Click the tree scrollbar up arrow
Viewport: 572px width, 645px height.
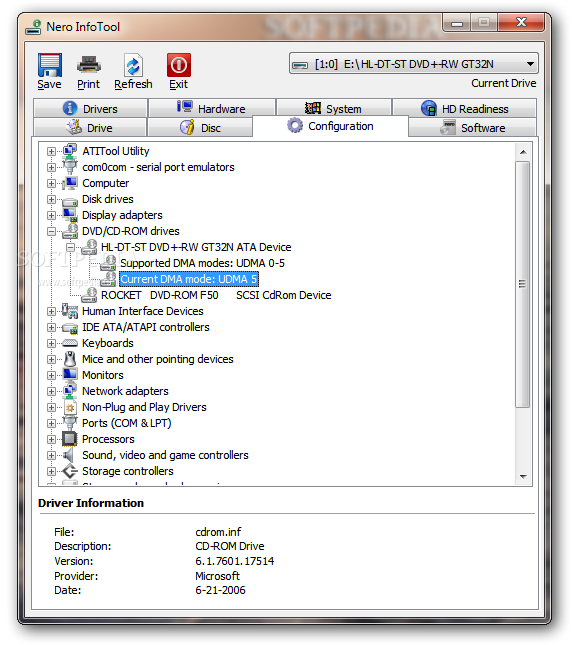click(523, 152)
